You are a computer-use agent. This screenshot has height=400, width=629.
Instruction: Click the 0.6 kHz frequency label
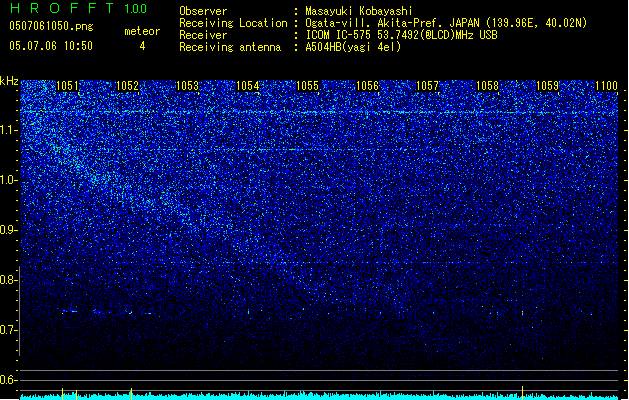[x=9, y=380]
